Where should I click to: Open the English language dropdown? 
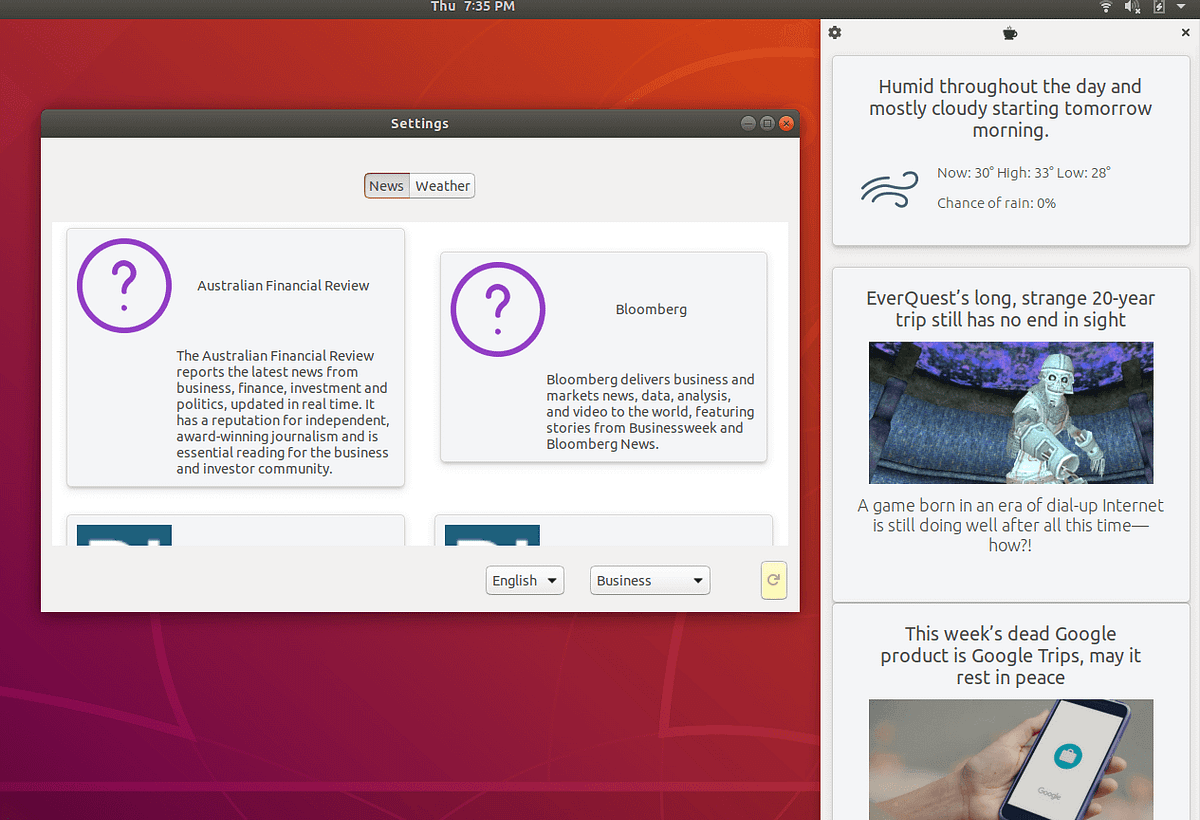525,580
